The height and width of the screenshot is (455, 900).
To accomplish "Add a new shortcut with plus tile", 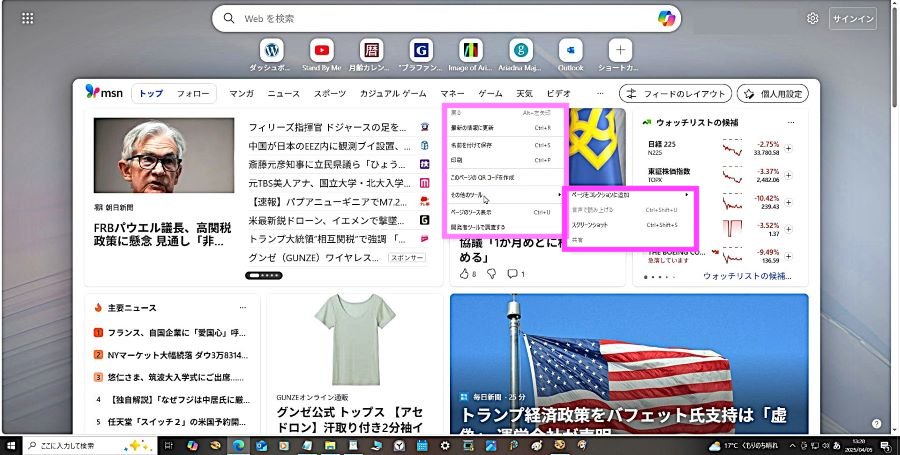I will (x=620, y=50).
